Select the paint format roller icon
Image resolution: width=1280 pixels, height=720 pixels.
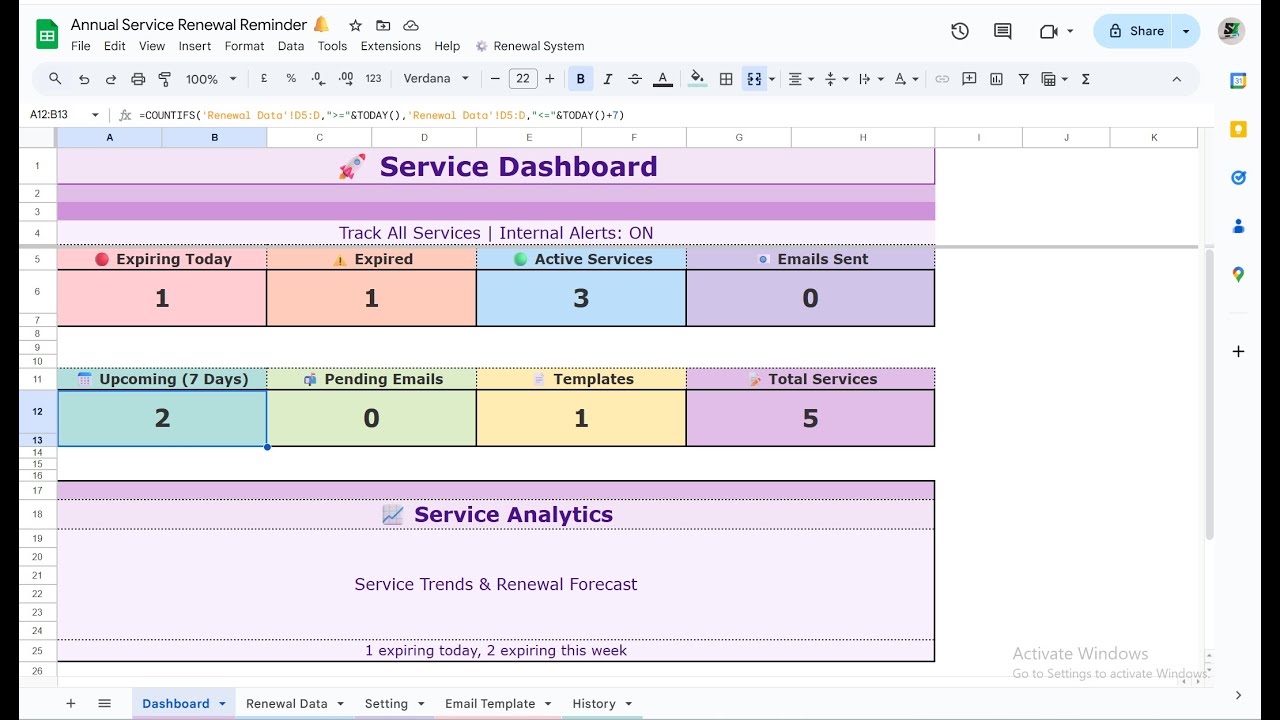click(x=165, y=79)
